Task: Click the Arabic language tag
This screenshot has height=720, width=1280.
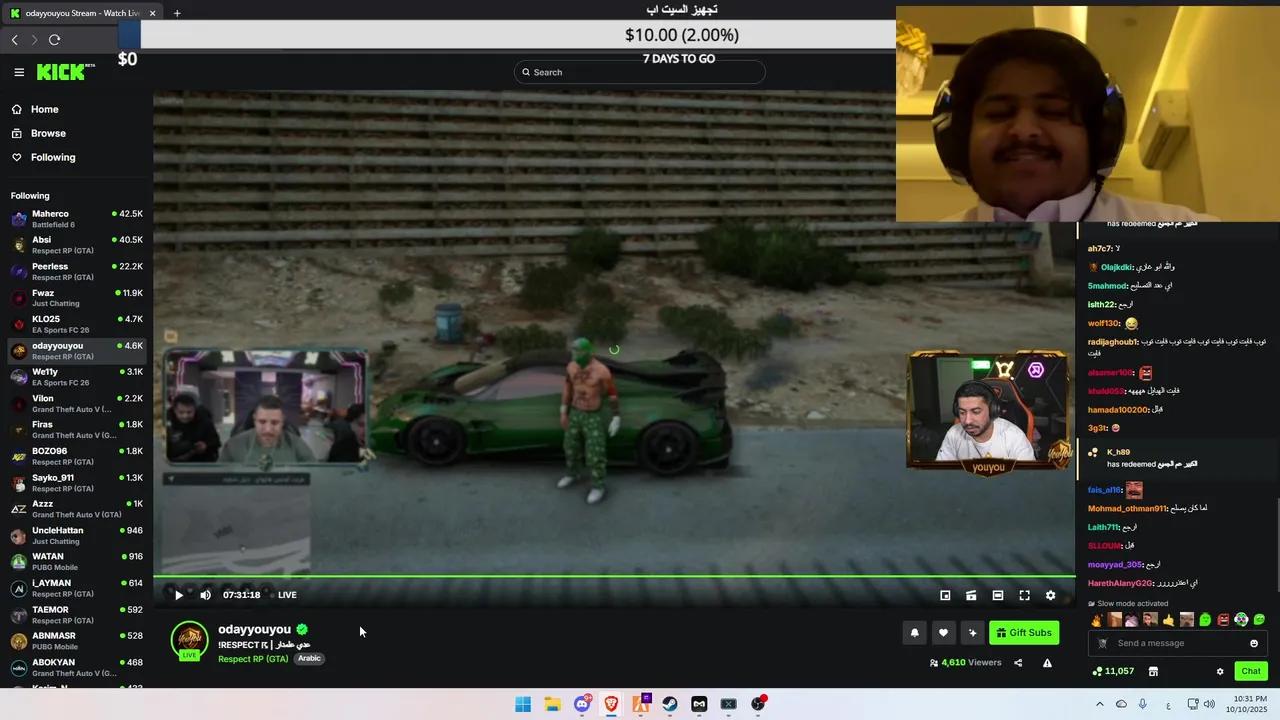Action: coord(309,658)
